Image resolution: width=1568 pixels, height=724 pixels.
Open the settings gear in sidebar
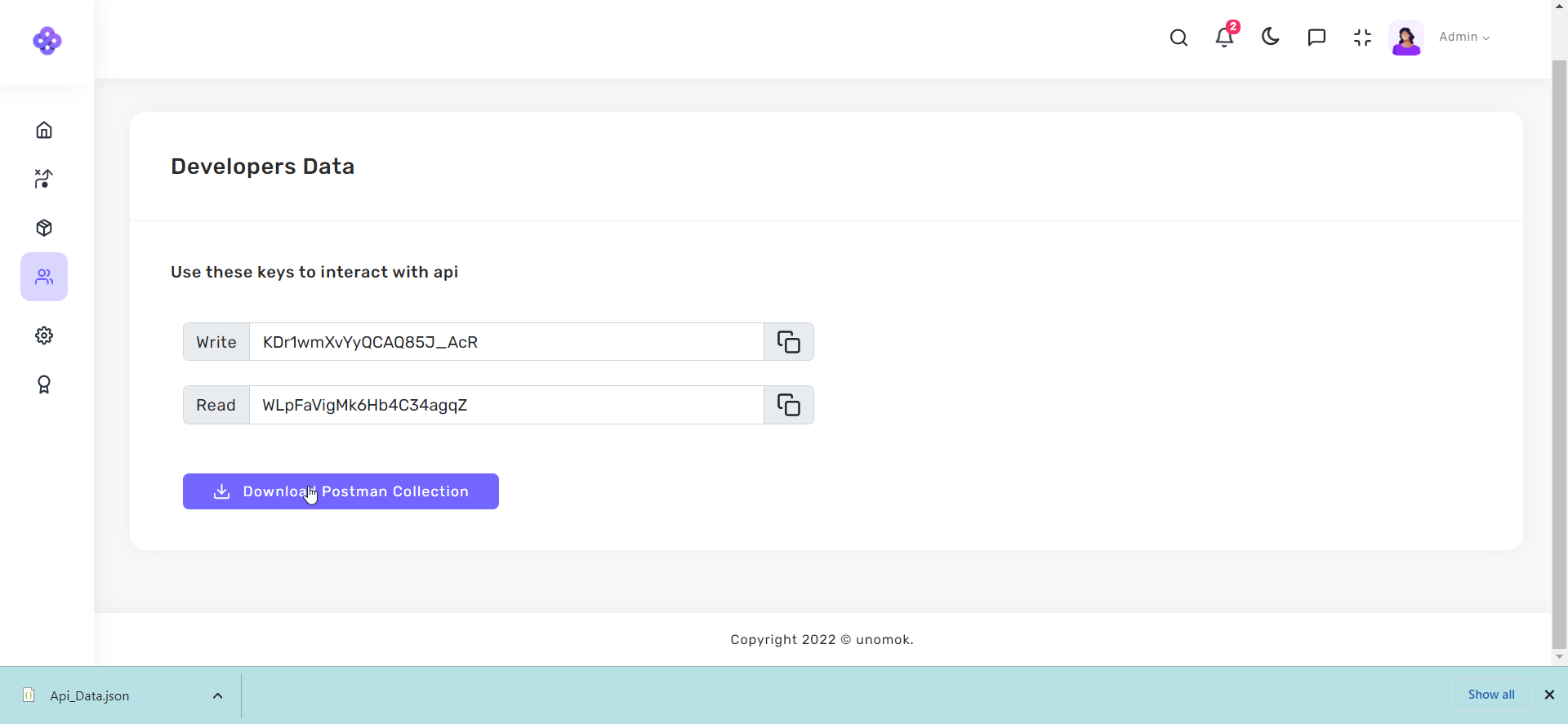(44, 335)
